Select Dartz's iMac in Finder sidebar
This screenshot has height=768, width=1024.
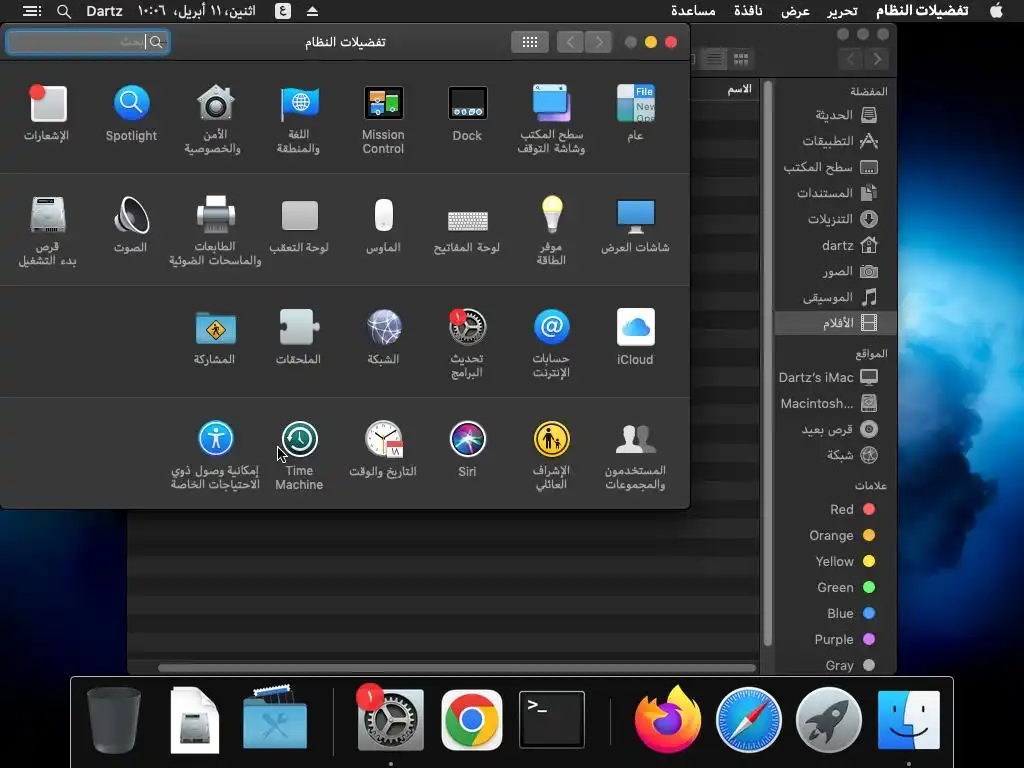click(x=836, y=377)
